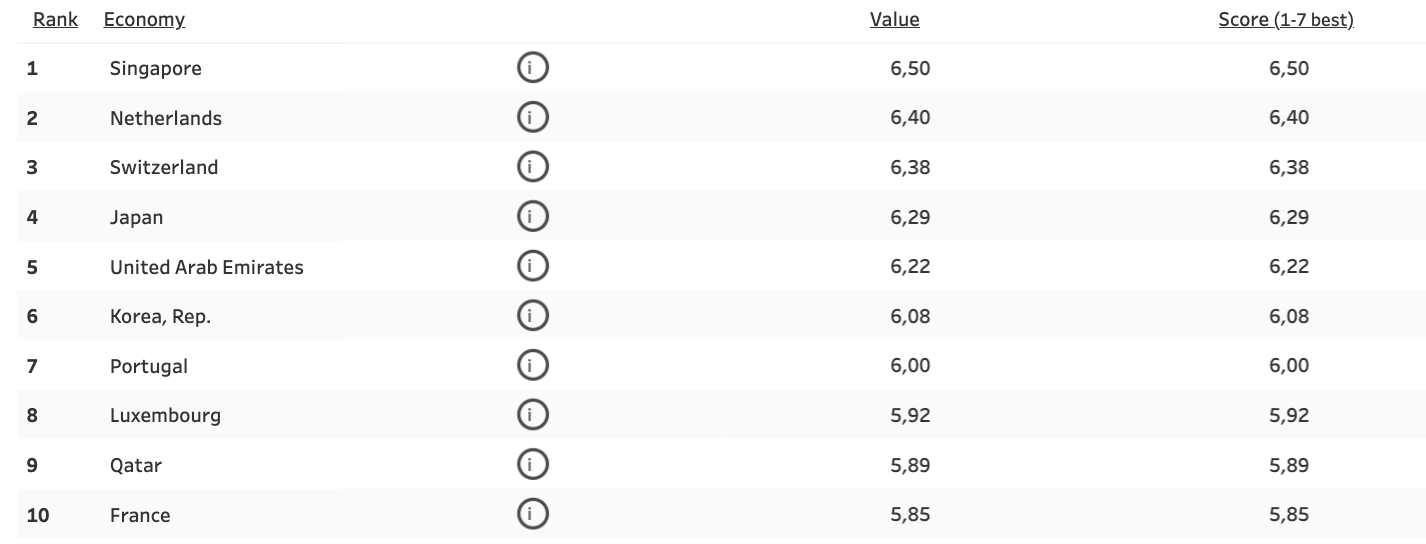Open Japan's info icon

[x=533, y=217]
